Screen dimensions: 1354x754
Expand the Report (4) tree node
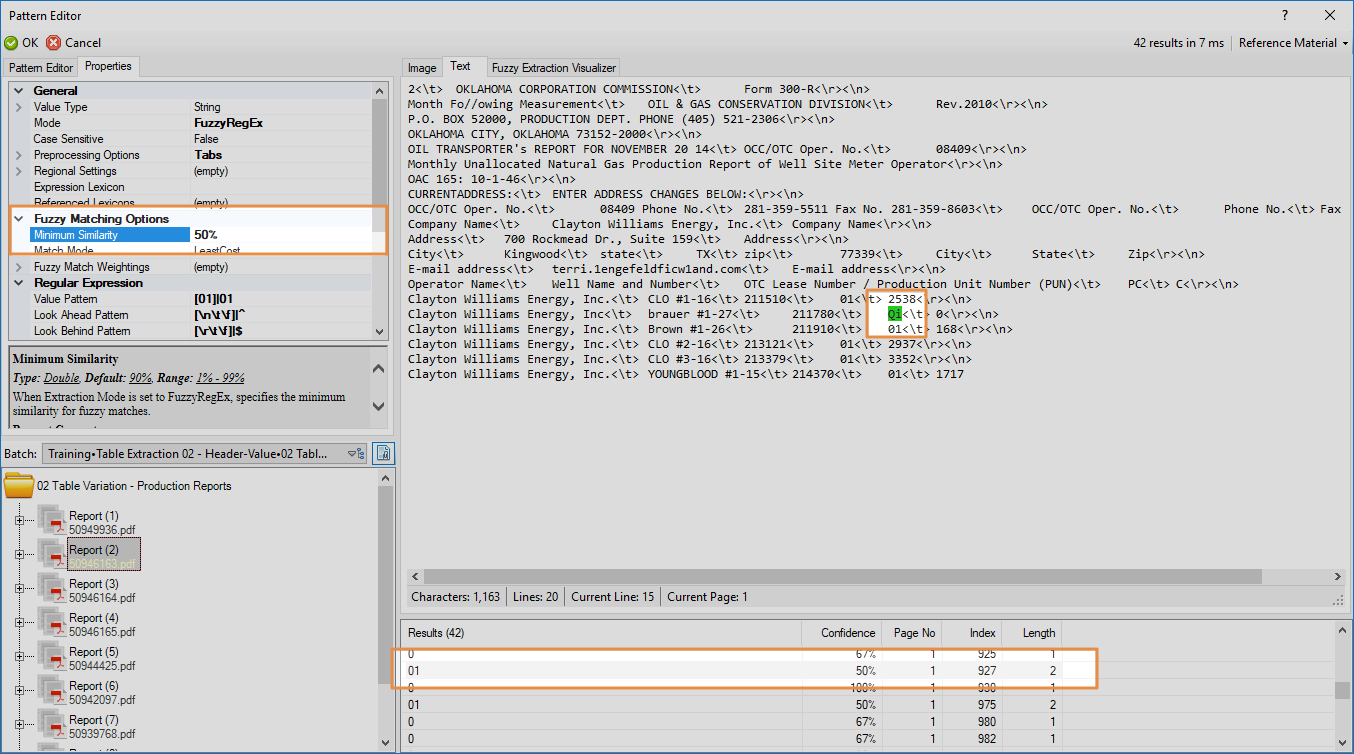(18, 622)
